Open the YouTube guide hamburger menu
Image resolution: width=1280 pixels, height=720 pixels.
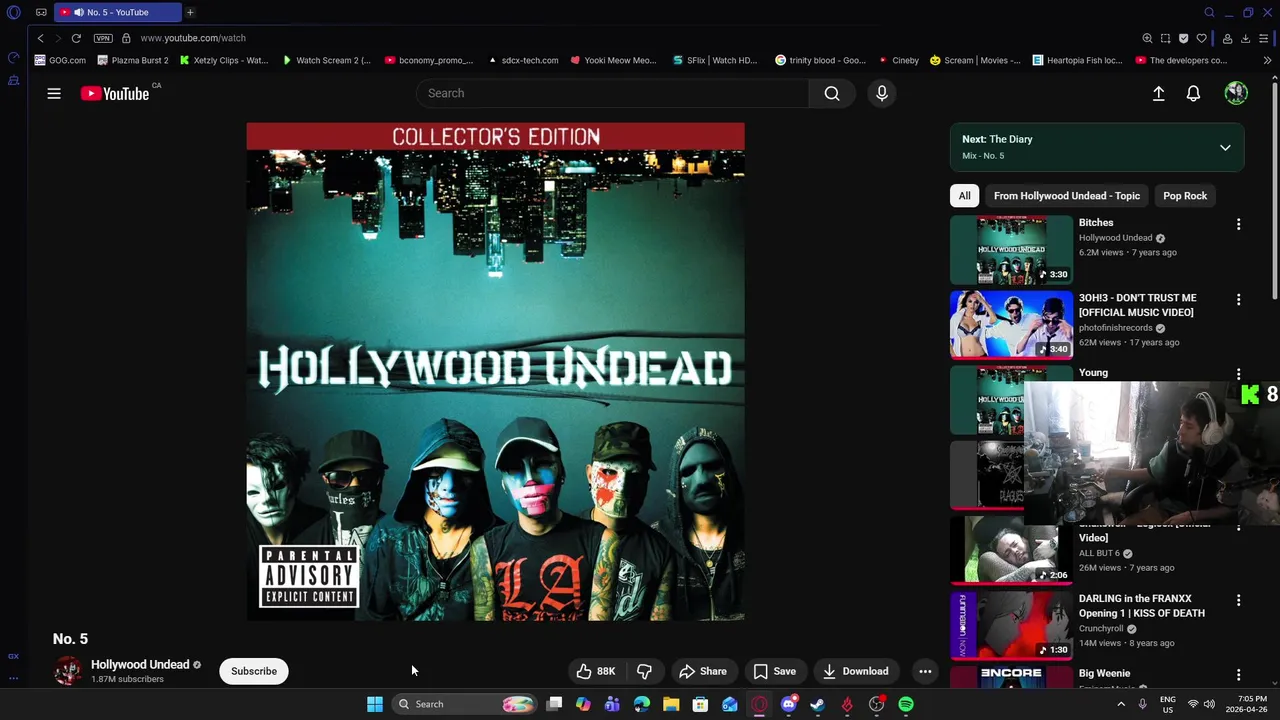pyautogui.click(x=54, y=93)
